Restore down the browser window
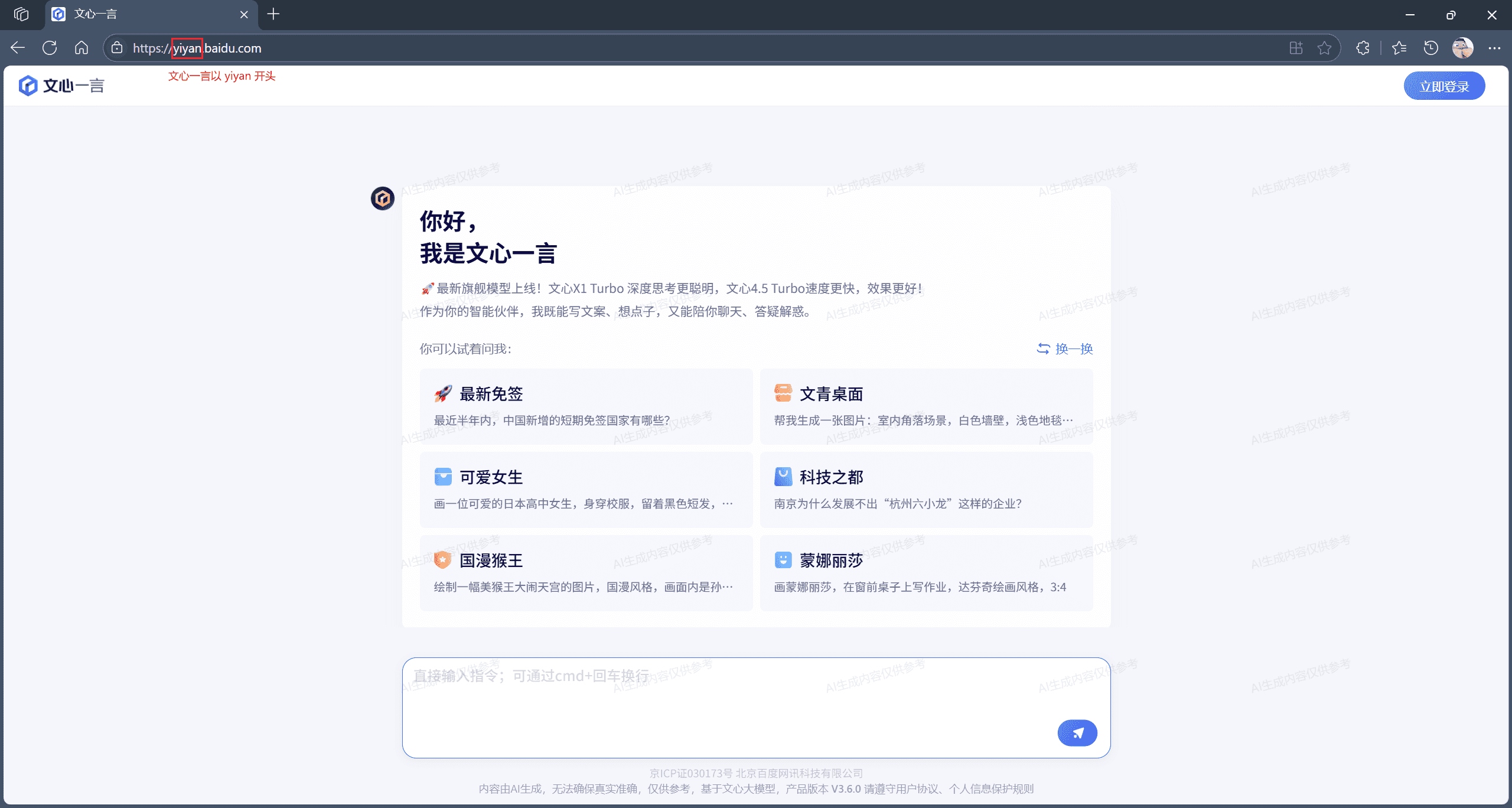1512x808 pixels. (x=1451, y=14)
